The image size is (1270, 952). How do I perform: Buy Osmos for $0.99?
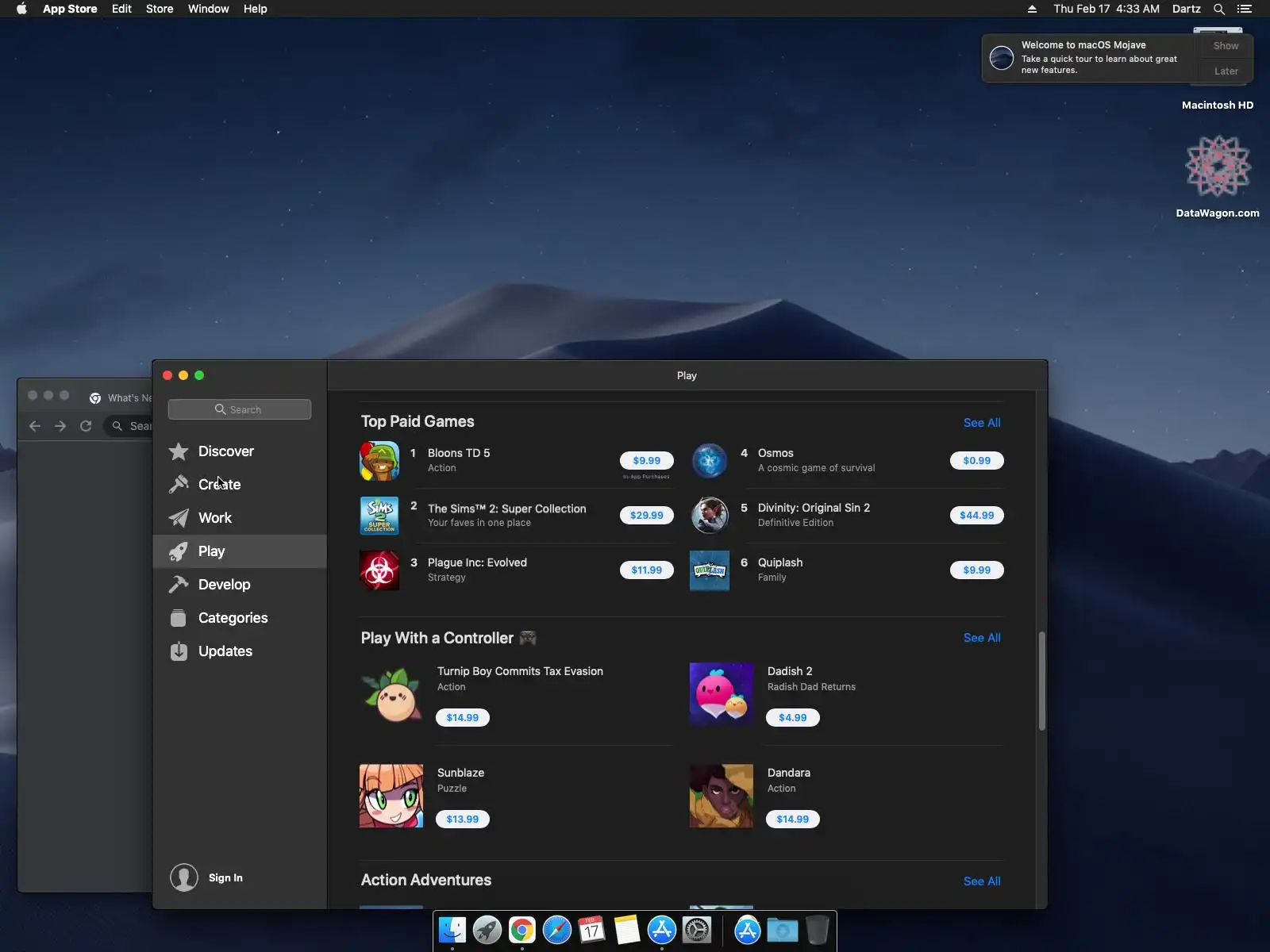(x=977, y=461)
